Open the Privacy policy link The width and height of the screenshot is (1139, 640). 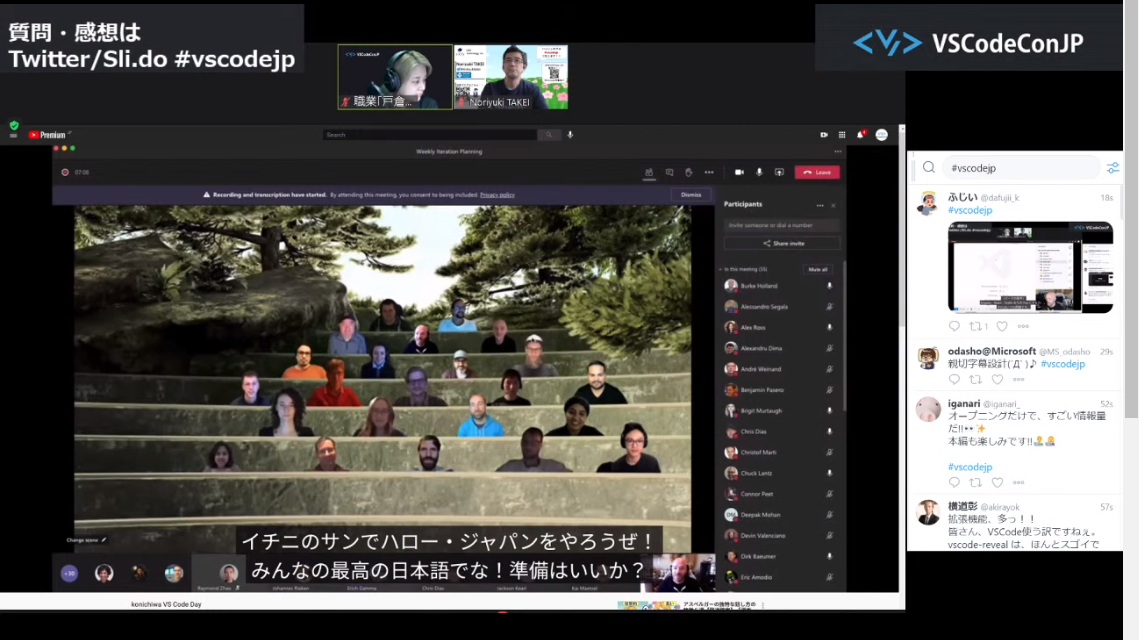coord(497,195)
